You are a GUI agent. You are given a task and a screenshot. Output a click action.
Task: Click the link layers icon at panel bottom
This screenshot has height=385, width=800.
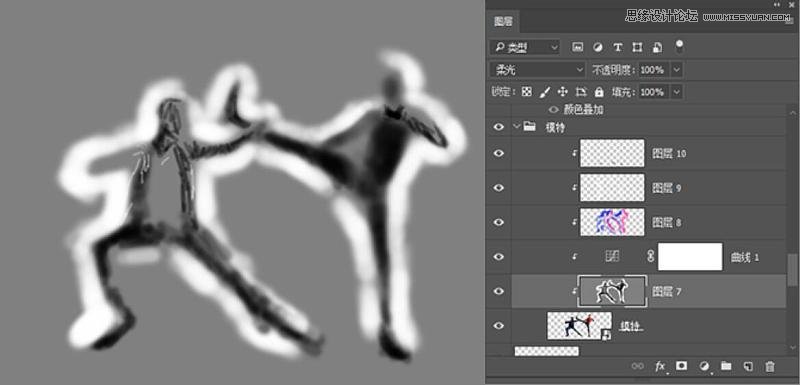pyautogui.click(x=637, y=366)
